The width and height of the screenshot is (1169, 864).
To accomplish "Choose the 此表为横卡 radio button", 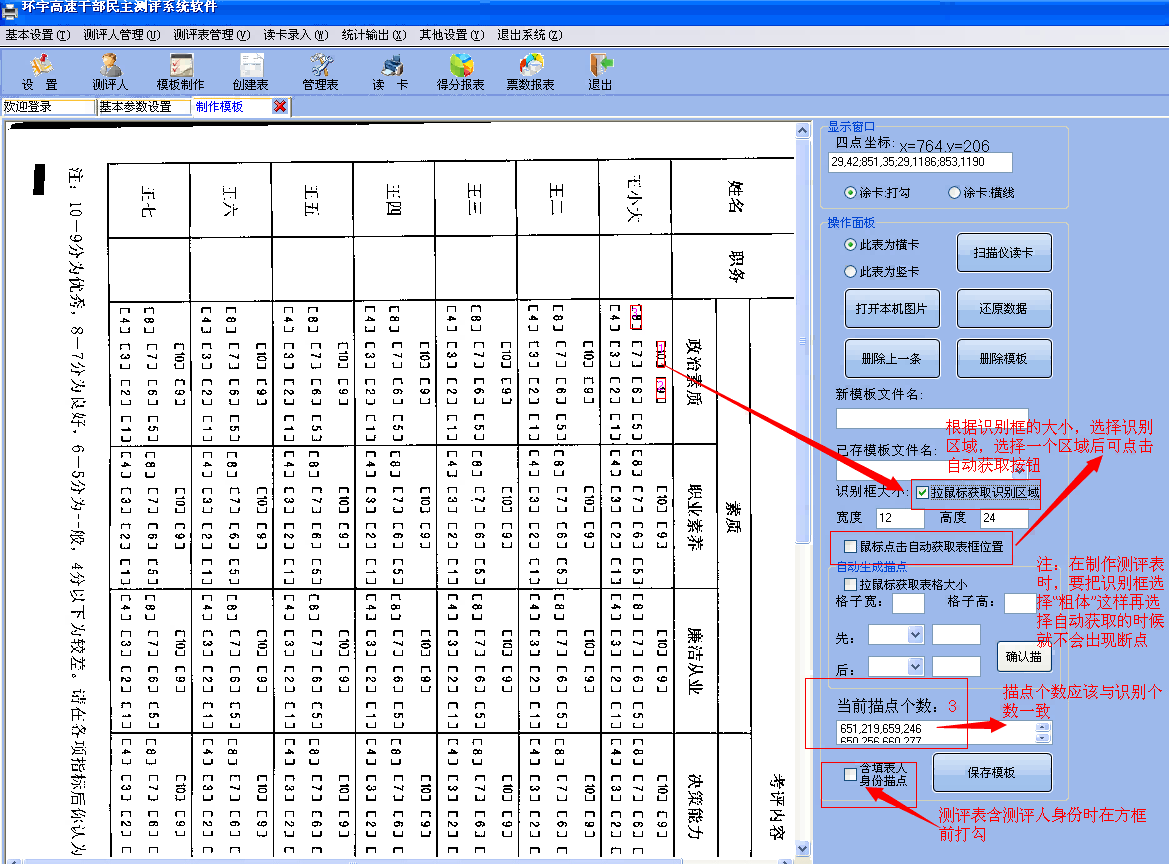I will click(x=850, y=245).
